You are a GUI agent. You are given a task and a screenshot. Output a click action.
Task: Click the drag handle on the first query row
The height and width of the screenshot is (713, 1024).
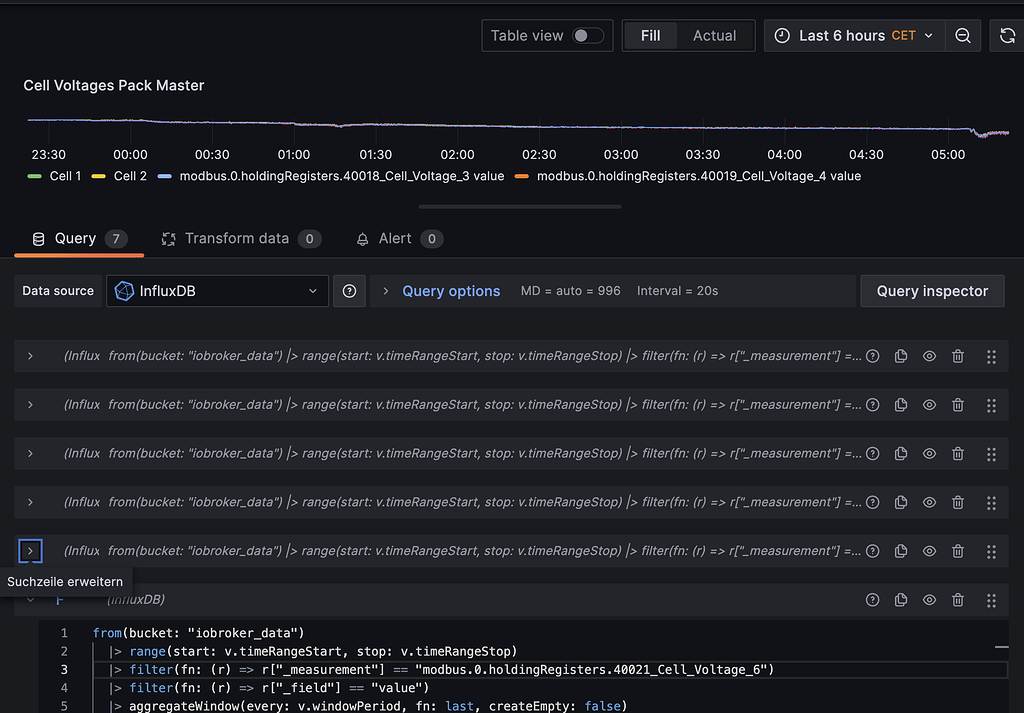point(991,355)
